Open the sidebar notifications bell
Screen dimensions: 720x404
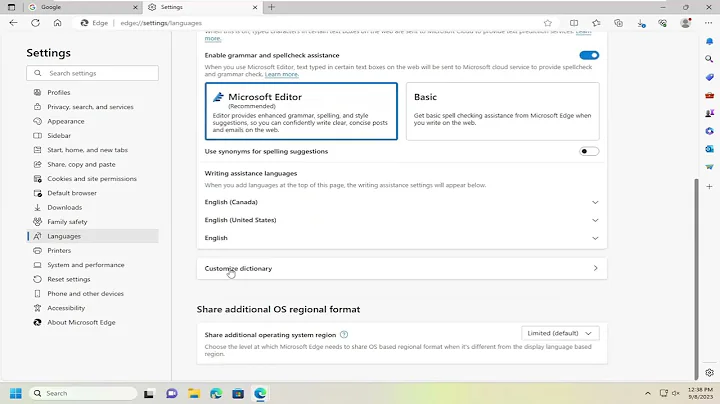[x=709, y=41]
